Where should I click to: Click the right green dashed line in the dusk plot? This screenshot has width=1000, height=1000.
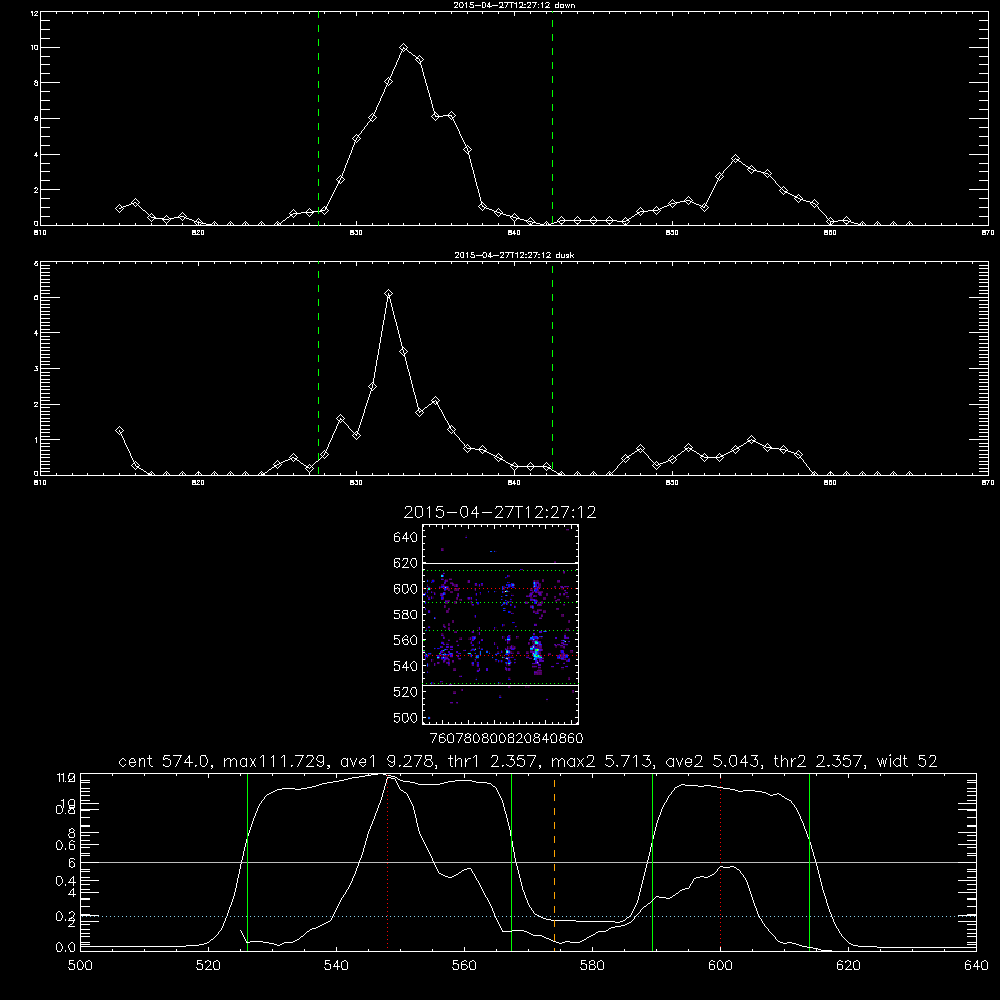[x=552, y=370]
